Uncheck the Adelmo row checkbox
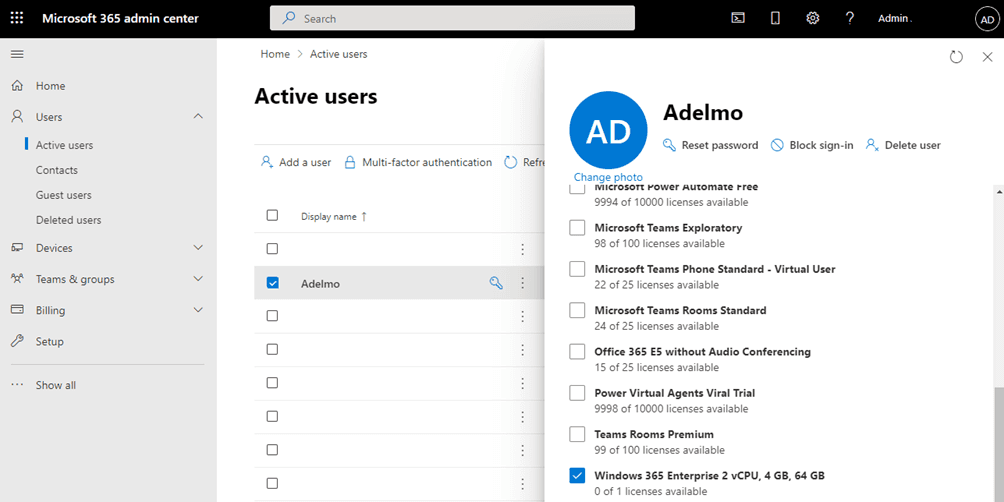Image resolution: width=1004 pixels, height=502 pixels. coord(272,282)
